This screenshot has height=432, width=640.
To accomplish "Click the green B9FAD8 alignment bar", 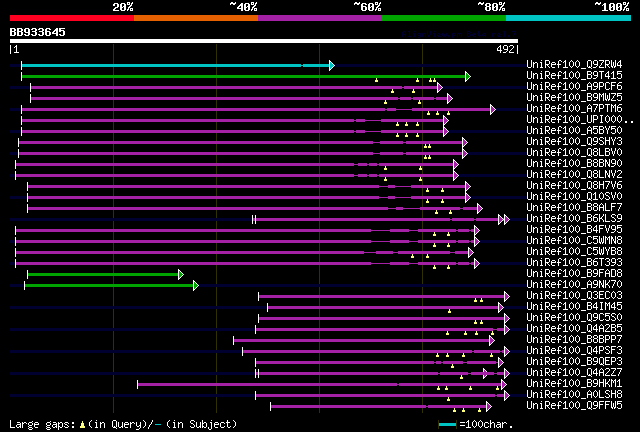I will (105, 274).
